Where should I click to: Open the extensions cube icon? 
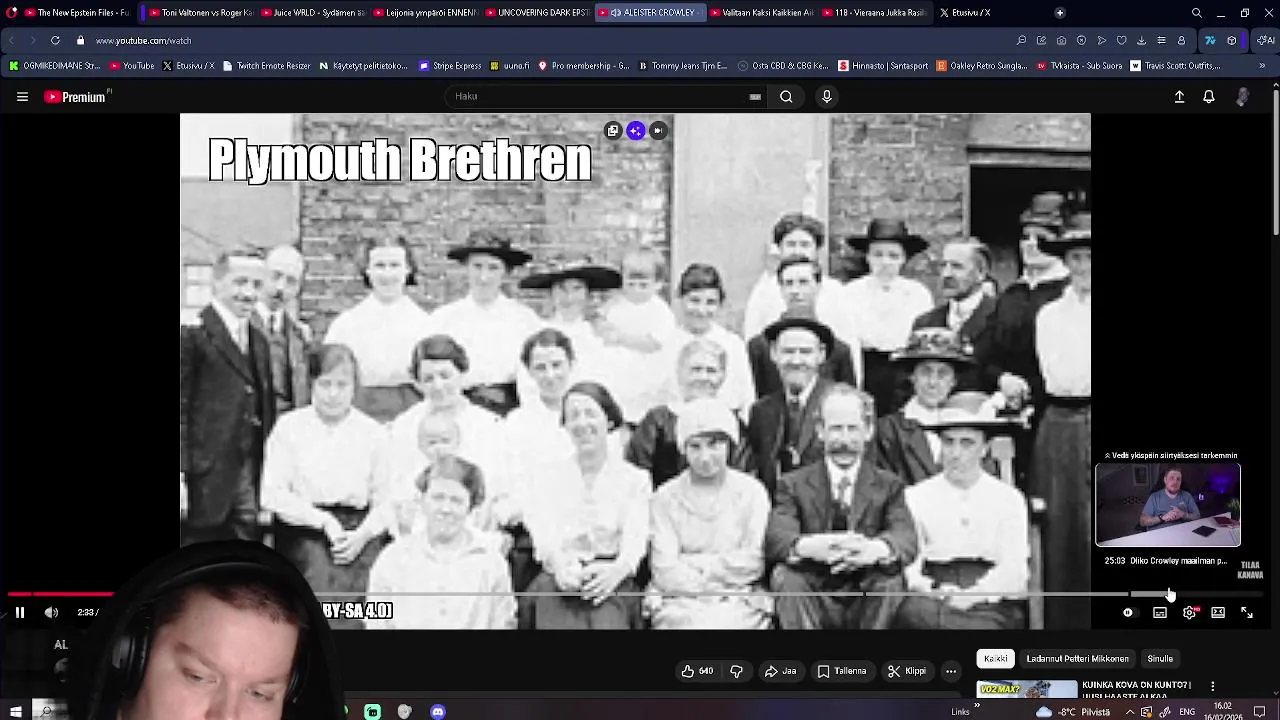[x=1231, y=41]
